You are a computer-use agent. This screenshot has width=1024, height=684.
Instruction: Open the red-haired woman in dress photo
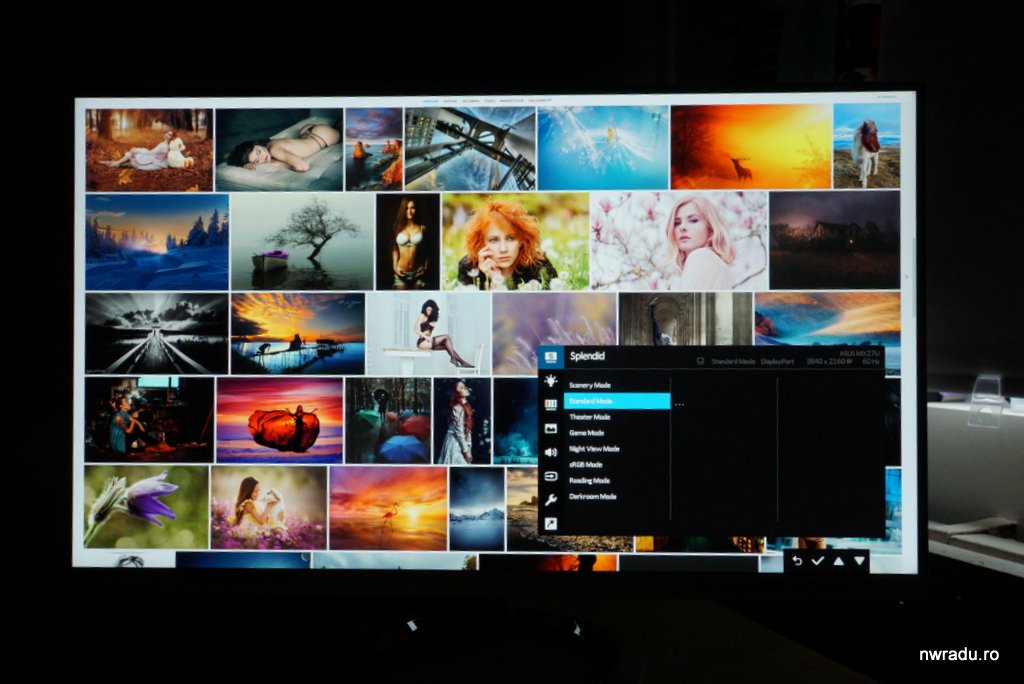462,421
